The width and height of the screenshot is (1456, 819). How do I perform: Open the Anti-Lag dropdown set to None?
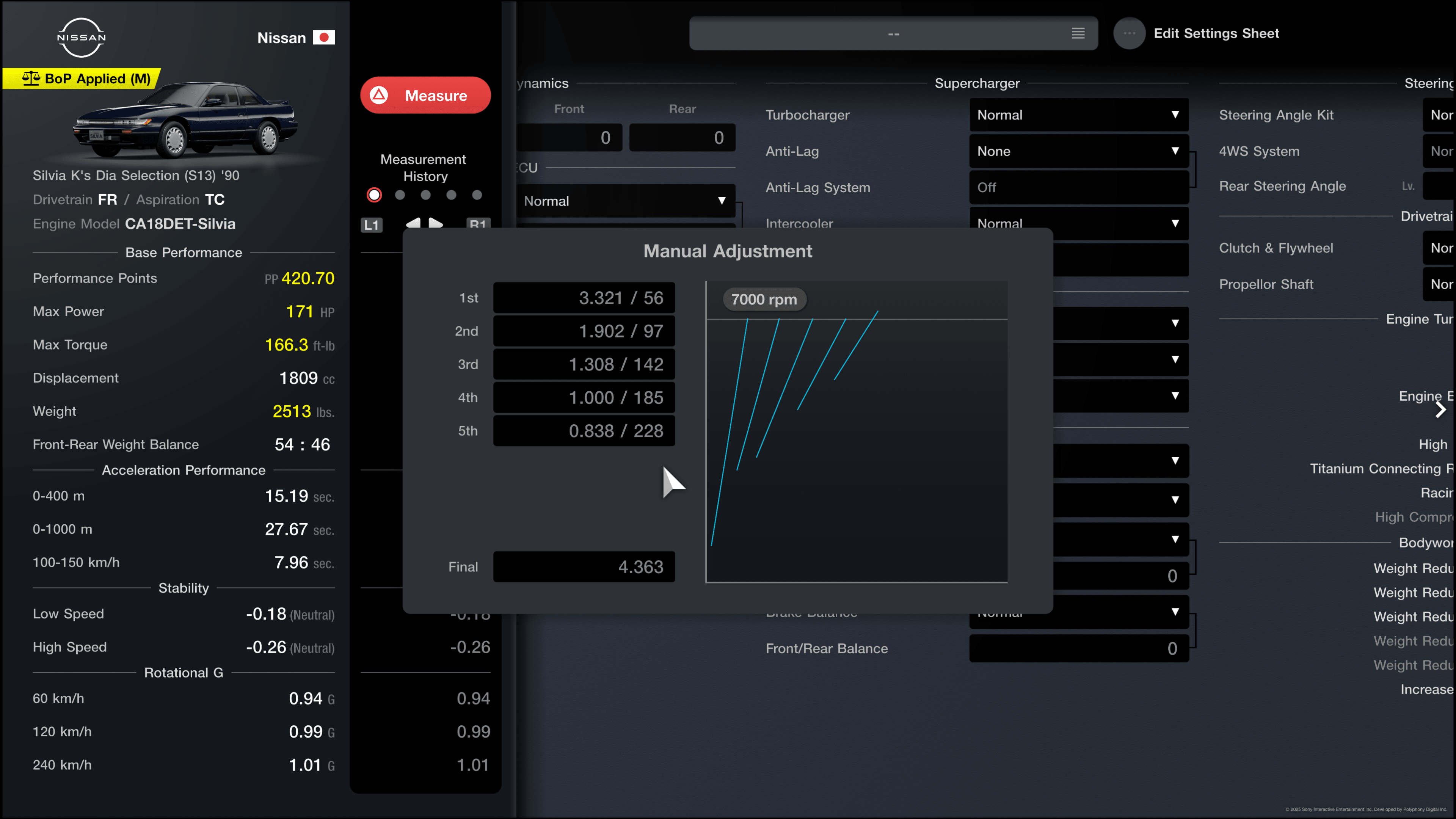click(1079, 151)
